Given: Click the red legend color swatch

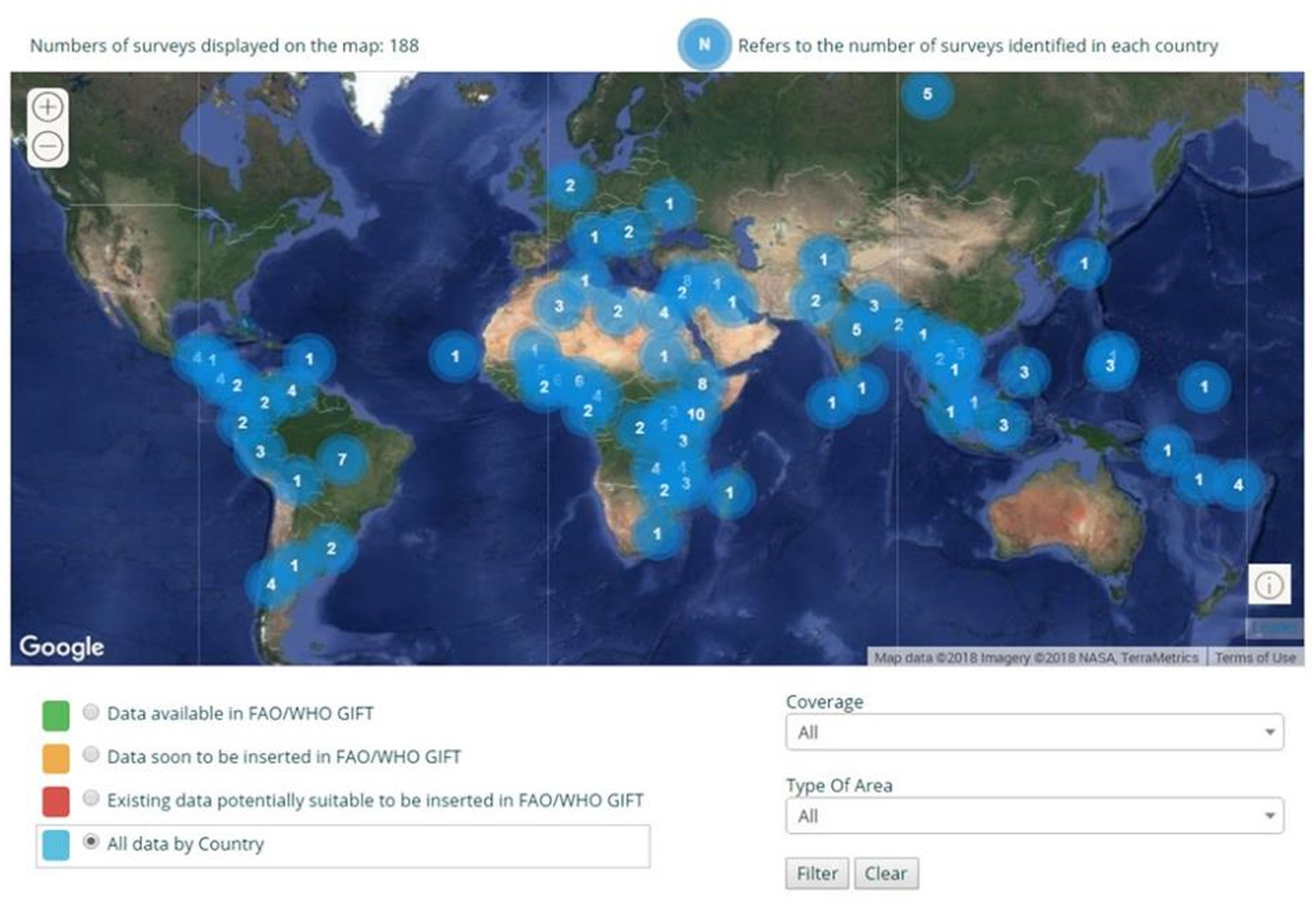Looking at the screenshot, I should (56, 801).
